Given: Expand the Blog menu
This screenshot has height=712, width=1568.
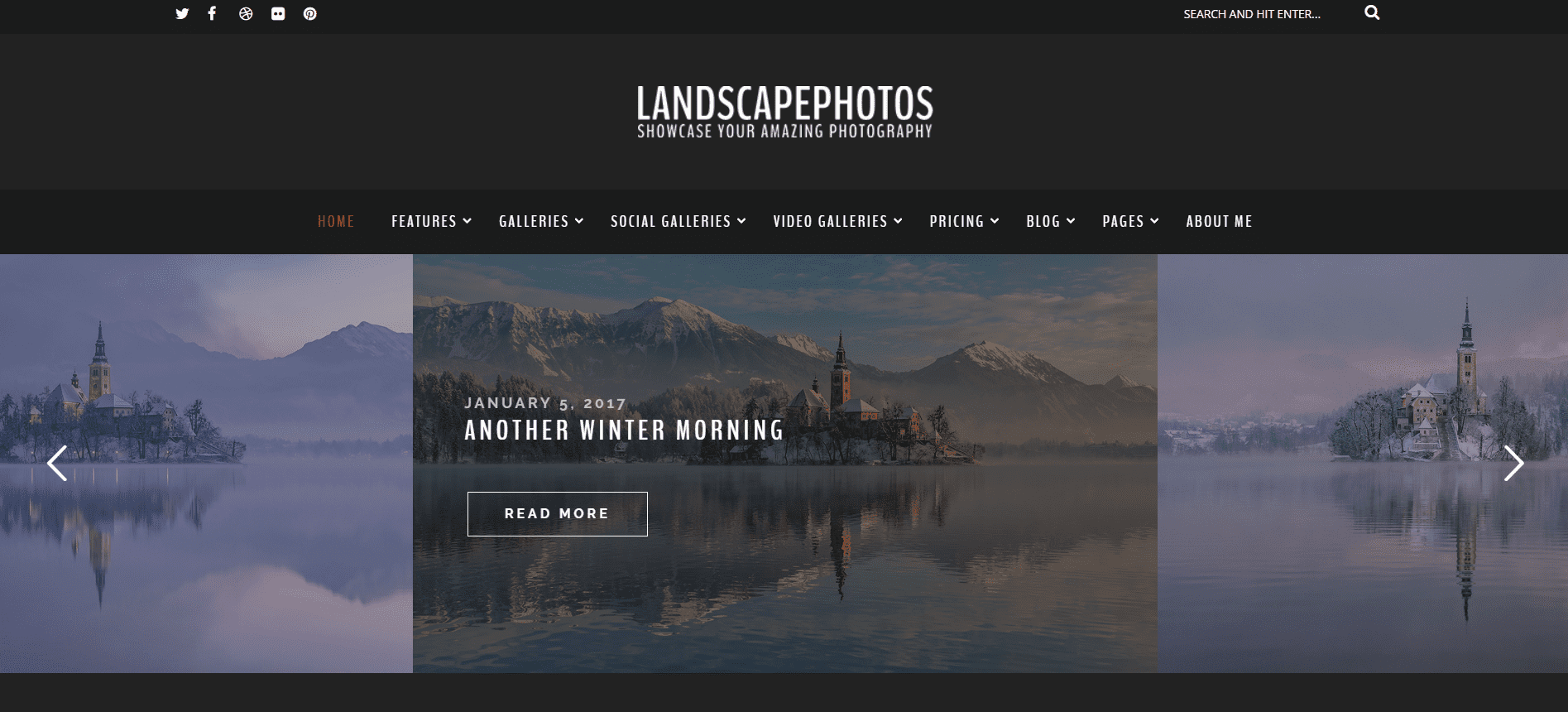Looking at the screenshot, I should click(x=1051, y=221).
